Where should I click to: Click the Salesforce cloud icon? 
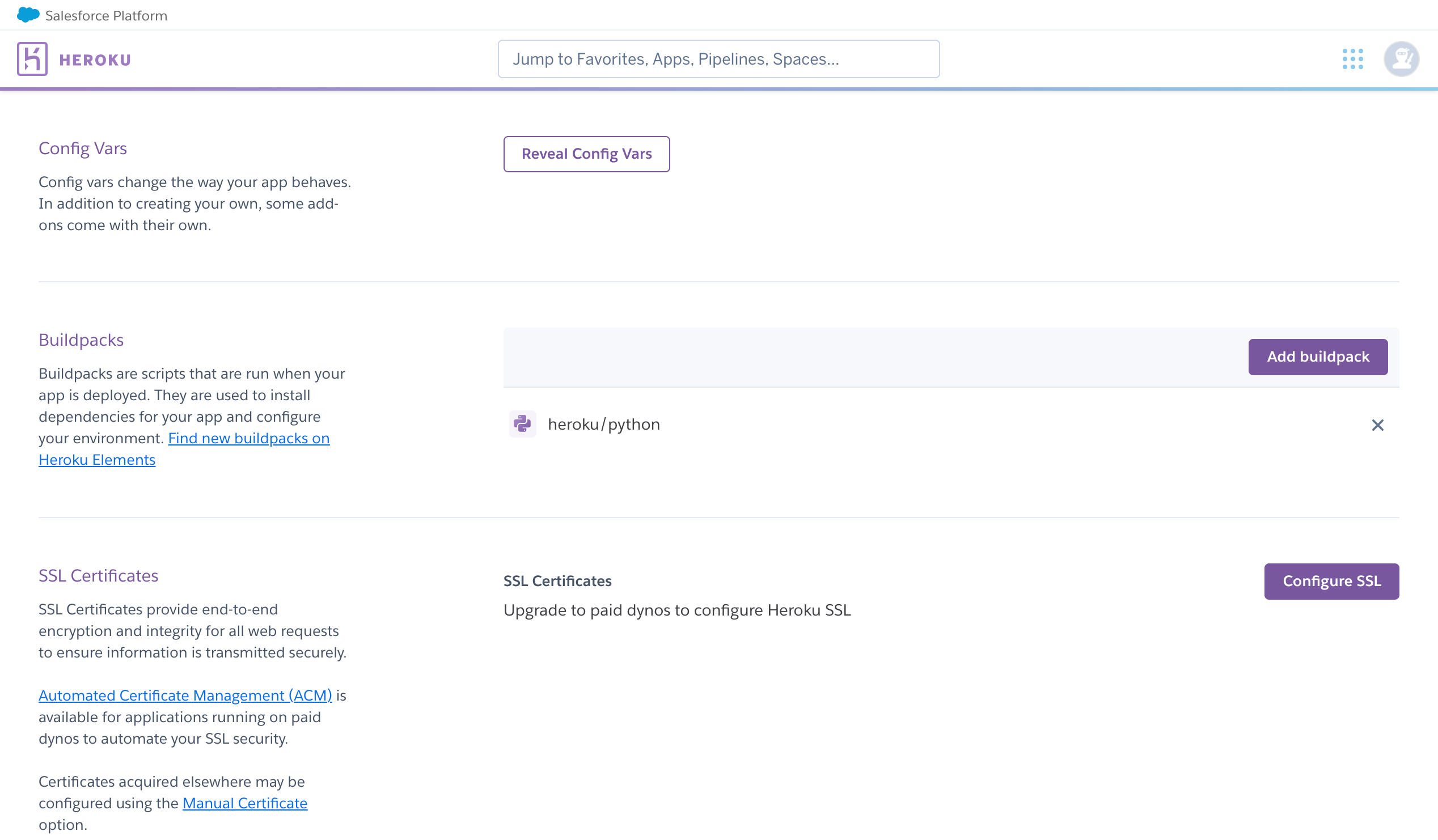point(28,15)
